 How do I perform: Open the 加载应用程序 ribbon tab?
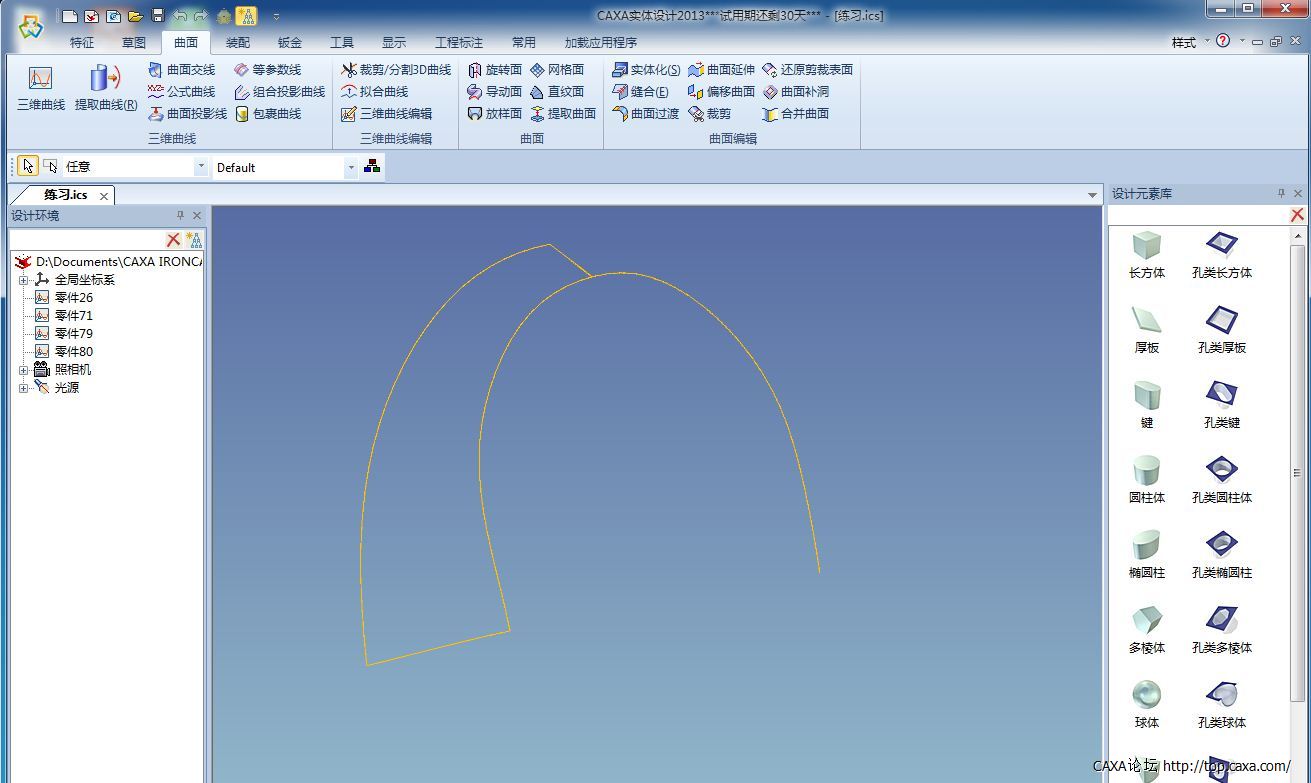601,42
